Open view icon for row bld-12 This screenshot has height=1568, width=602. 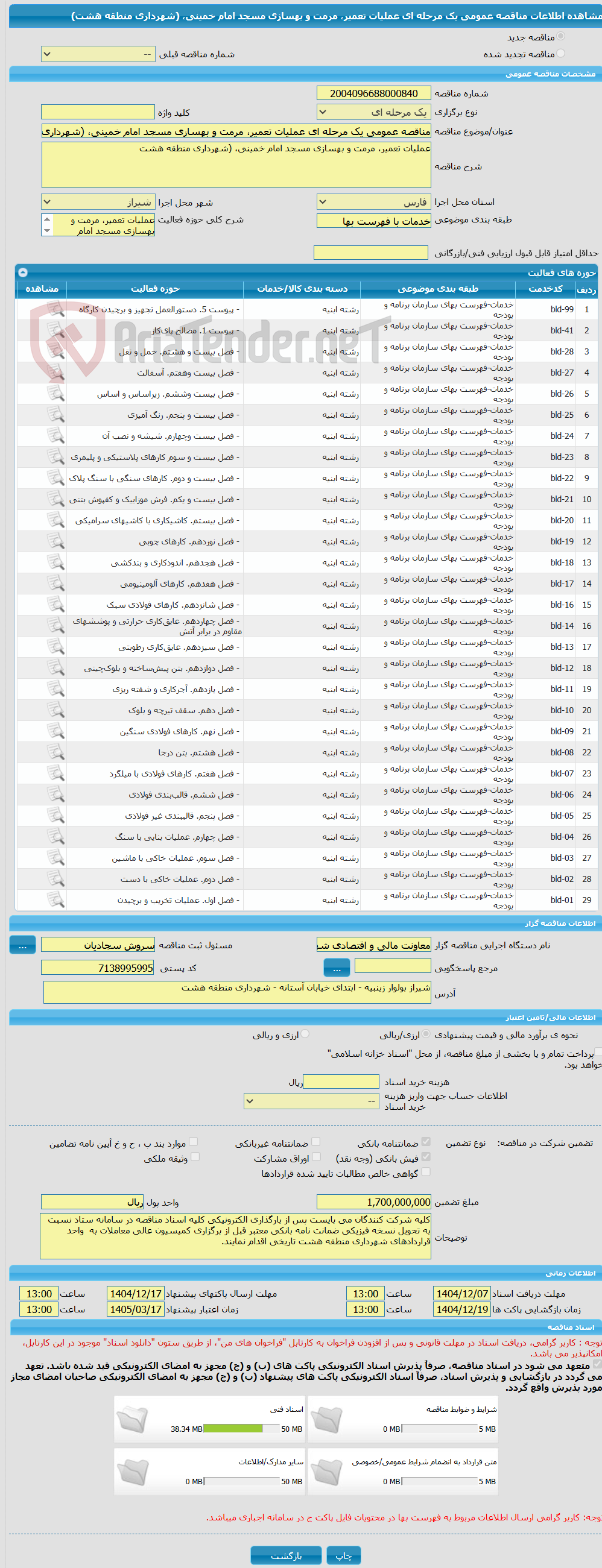(x=55, y=669)
